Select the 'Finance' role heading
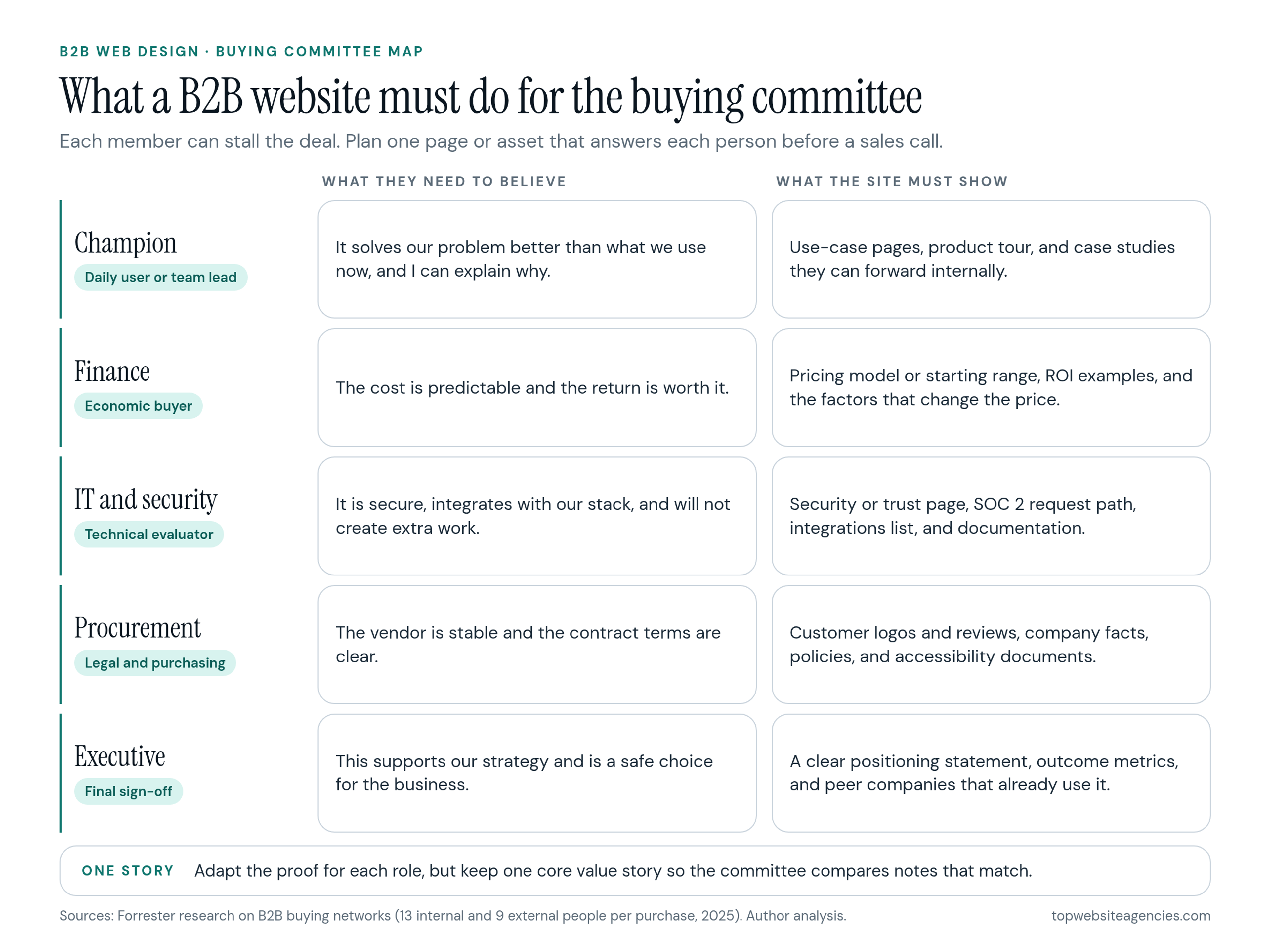 [112, 372]
